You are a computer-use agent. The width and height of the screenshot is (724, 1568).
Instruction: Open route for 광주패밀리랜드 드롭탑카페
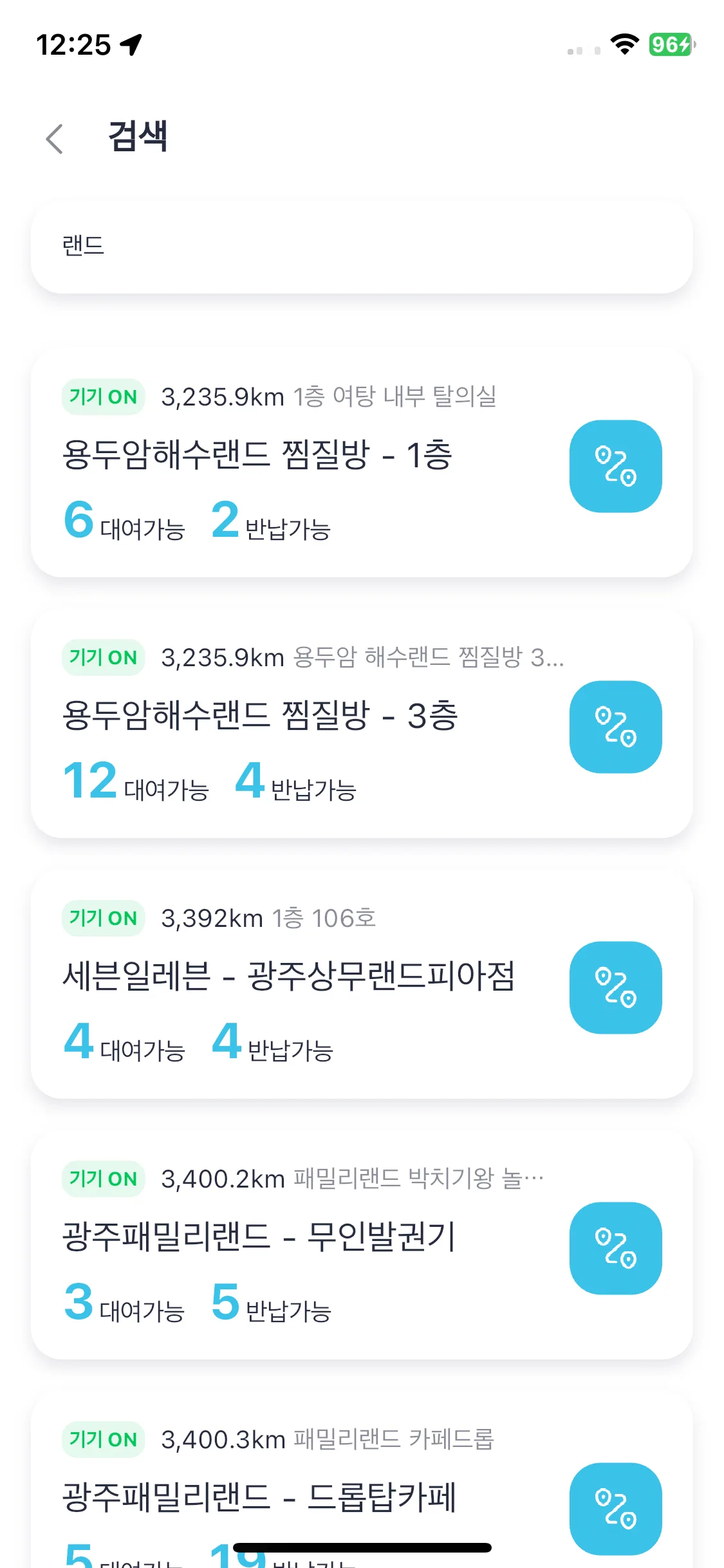tap(615, 1509)
